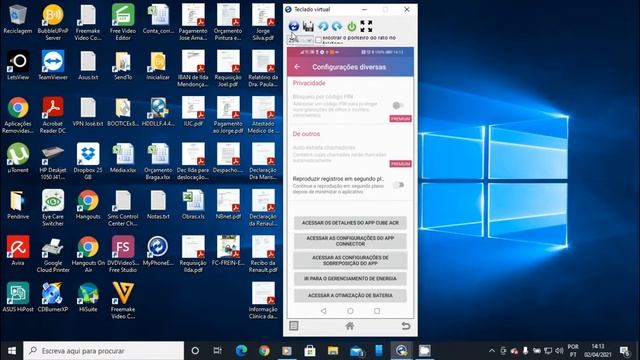The height and width of the screenshot is (360, 640).
Task: Open the notification center icon
Action: point(624,351)
